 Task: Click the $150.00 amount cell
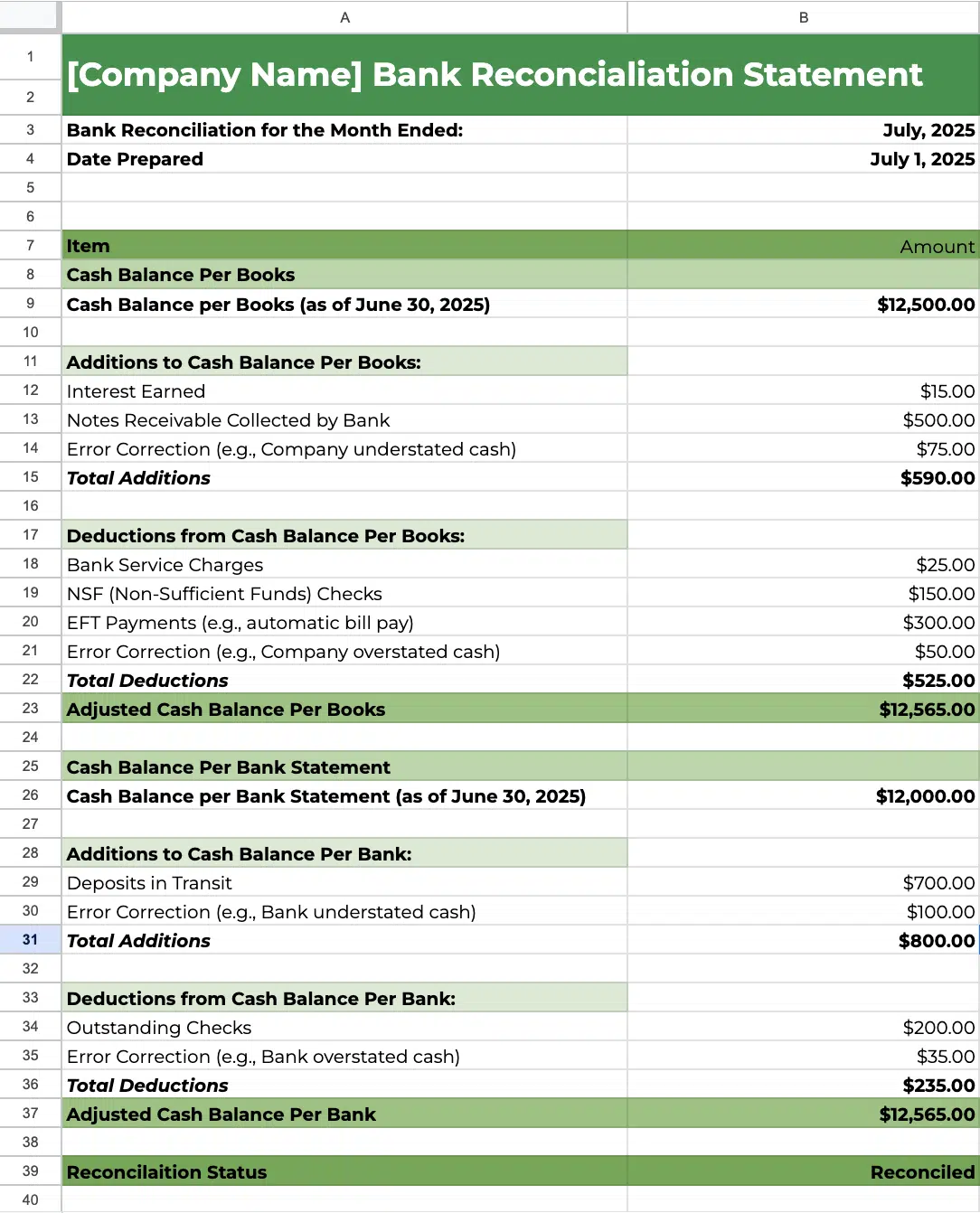tap(803, 593)
